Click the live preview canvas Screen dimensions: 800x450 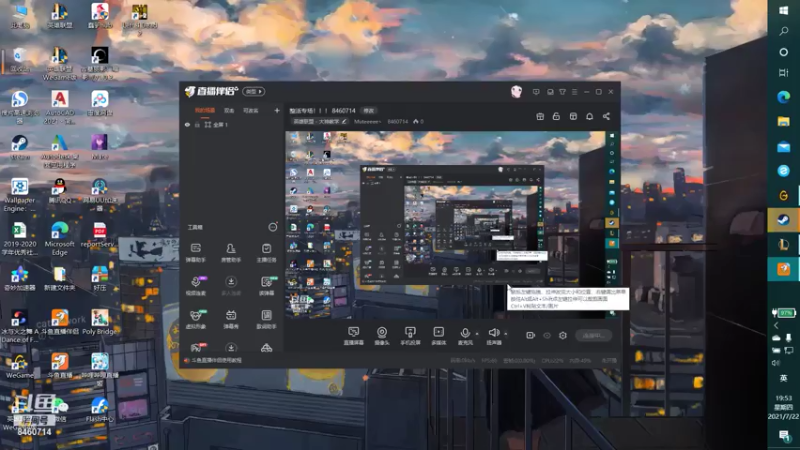point(445,224)
